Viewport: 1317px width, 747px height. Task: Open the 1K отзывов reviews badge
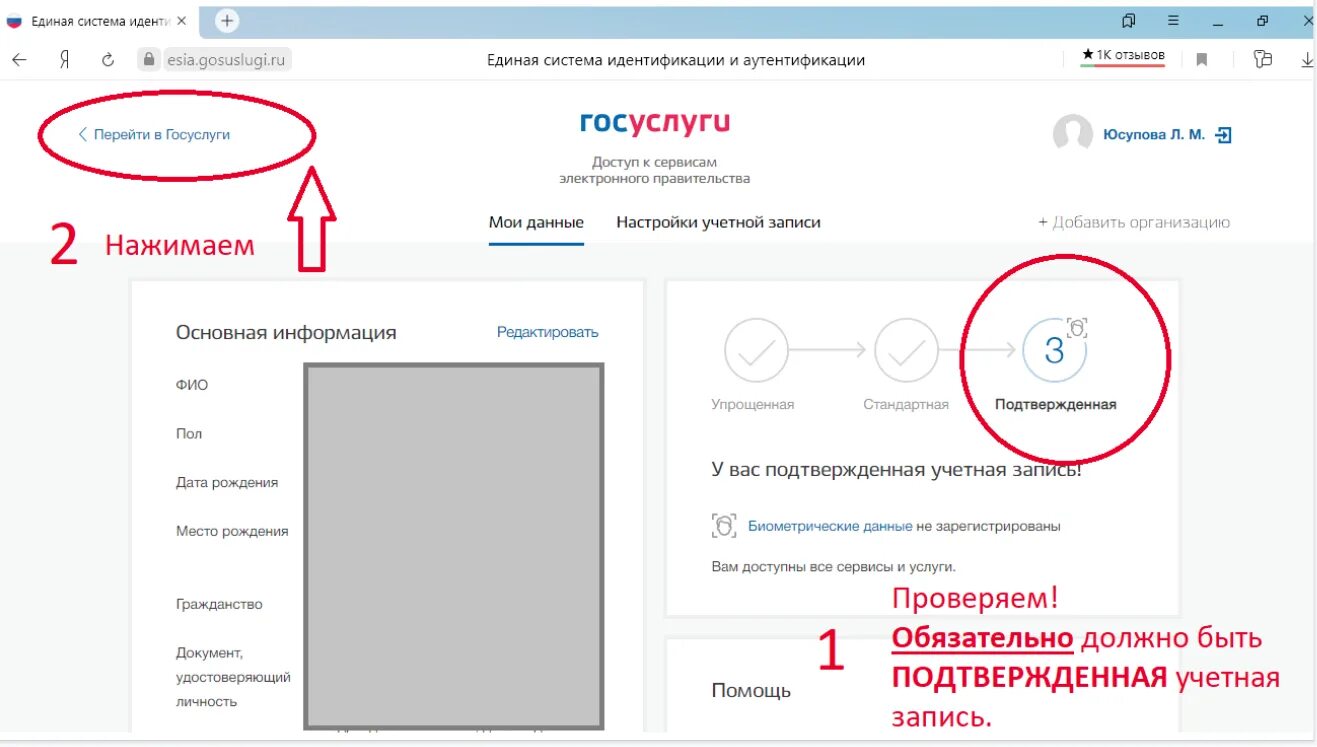tap(1123, 56)
